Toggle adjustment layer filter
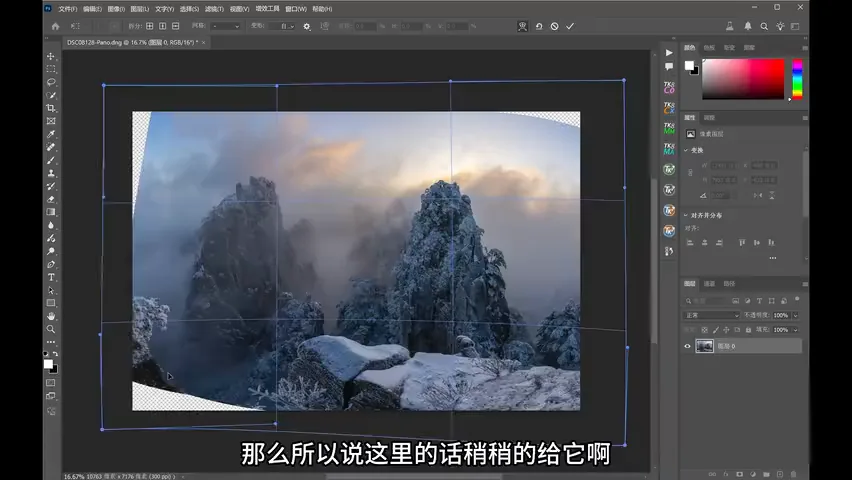Image resolution: width=852 pixels, height=480 pixels. coord(747,301)
